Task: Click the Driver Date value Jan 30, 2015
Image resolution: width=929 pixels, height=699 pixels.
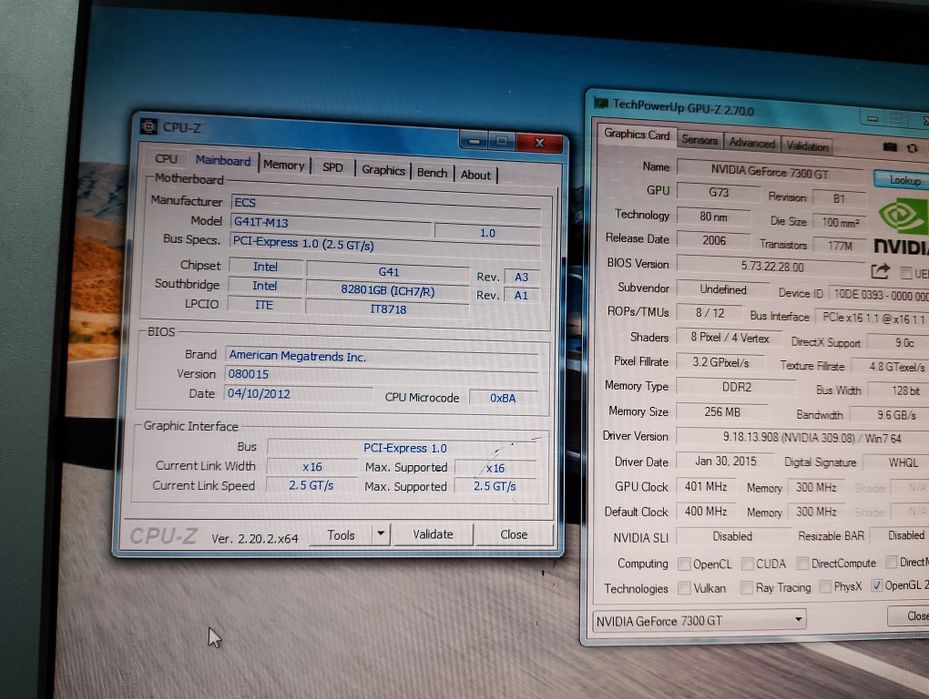Action: coord(725,461)
